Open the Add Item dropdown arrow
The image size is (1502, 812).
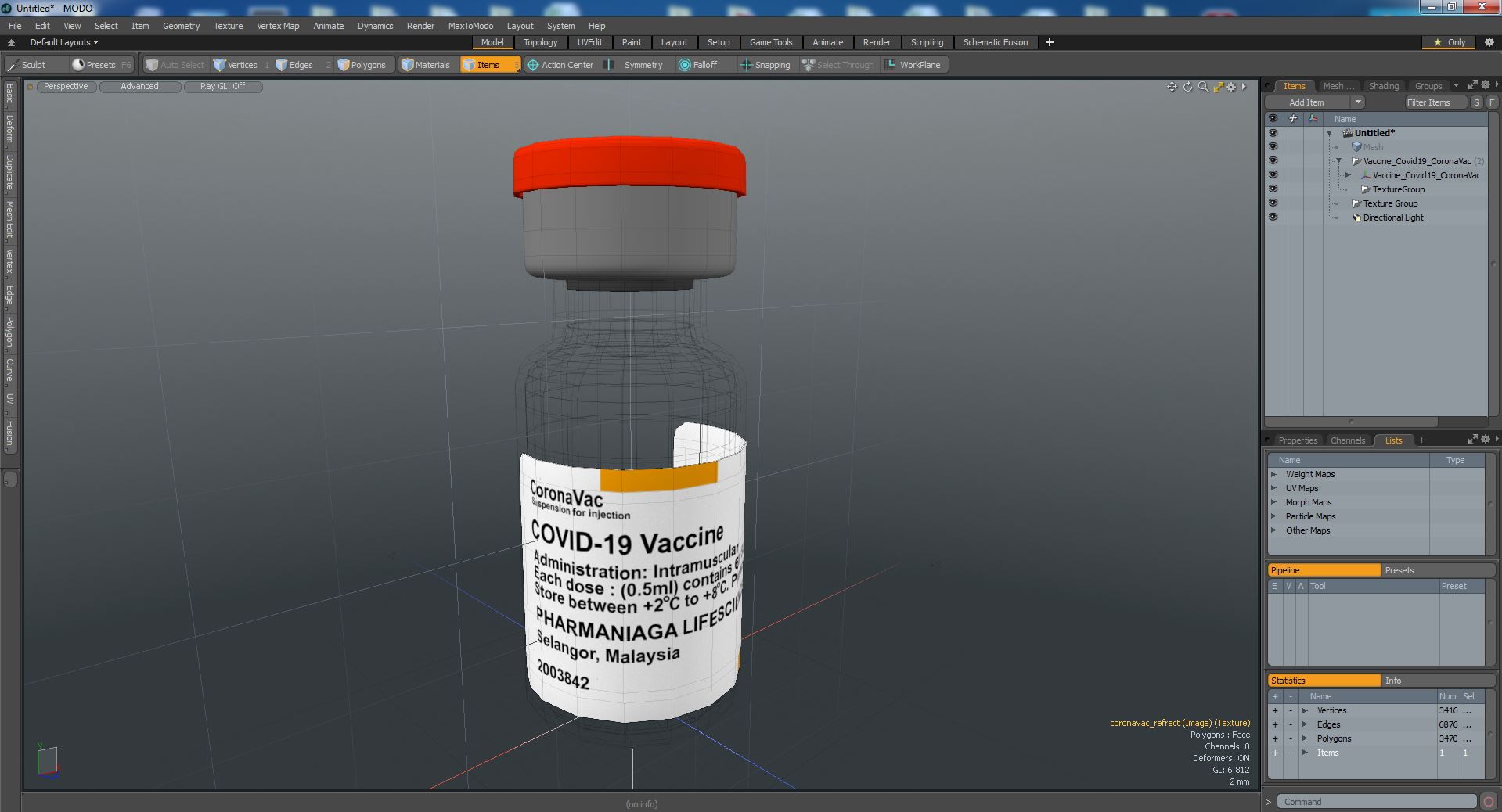pyautogui.click(x=1358, y=102)
